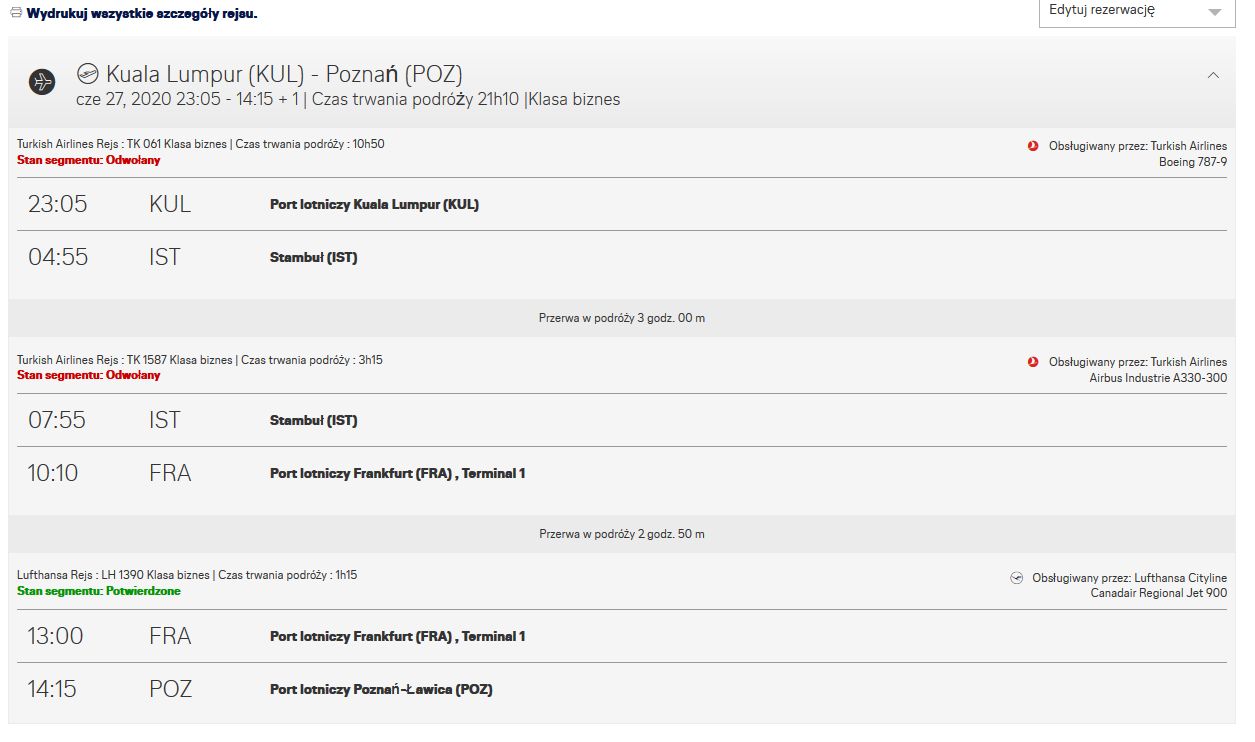Screen dimensions: 1255x742
Task: Click Turkish Airlines logo for flight TK 1587
Action: [1033, 362]
